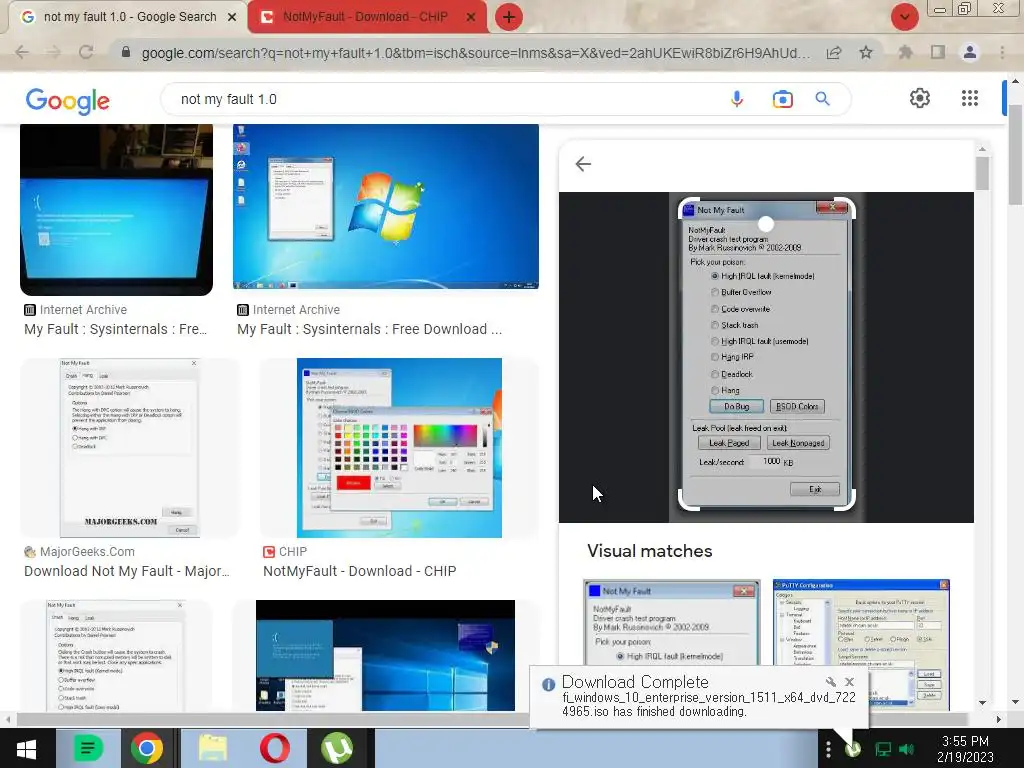Bookmark this page with the star
This screenshot has width=1024, height=768.
point(866,52)
